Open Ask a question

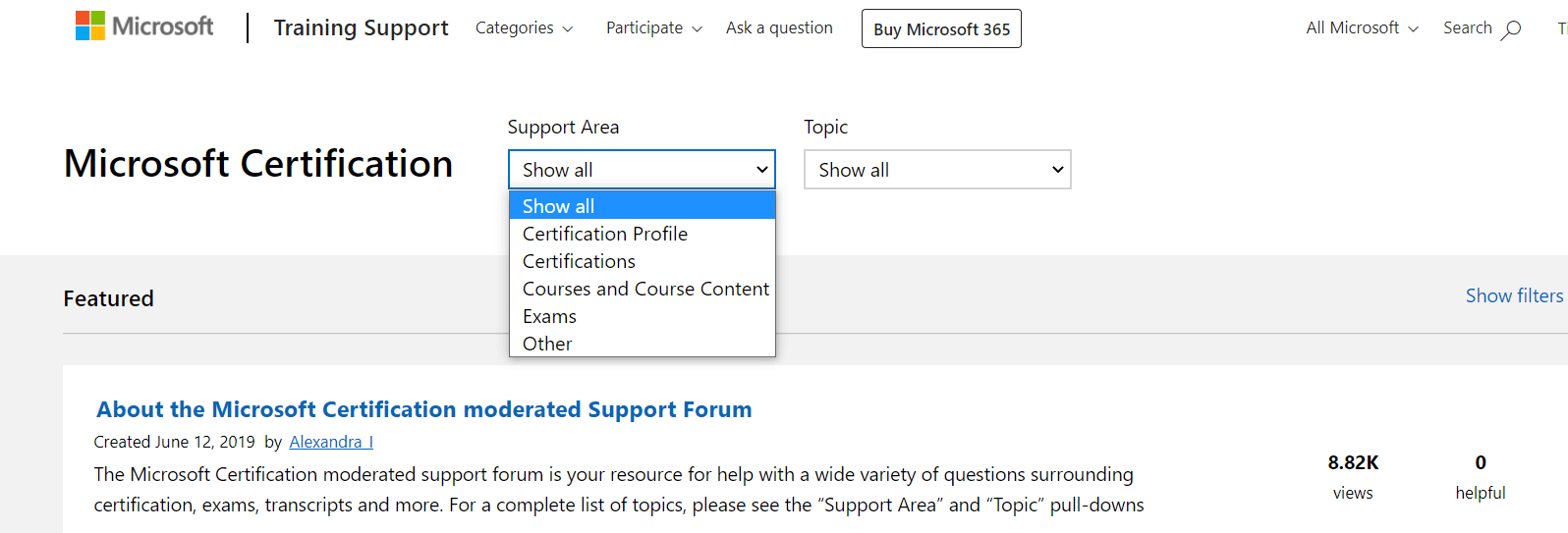pos(779,27)
